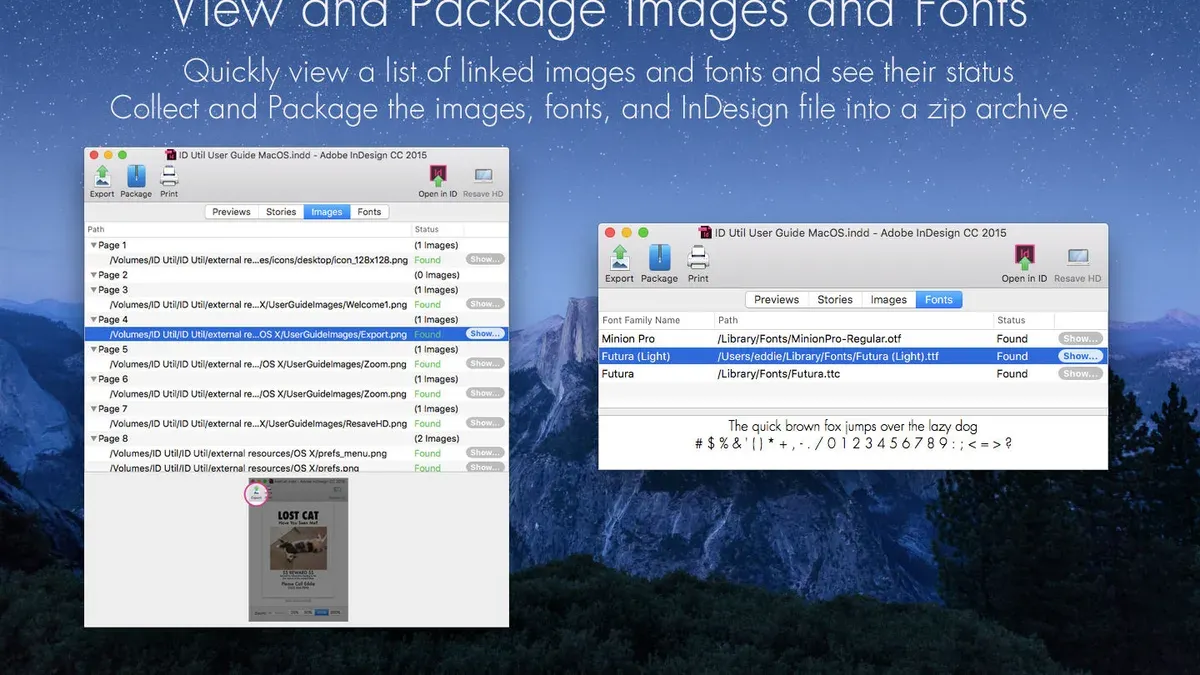The image size is (1200, 675).
Task: Open Stories tab in the Fonts window
Action: (x=835, y=299)
